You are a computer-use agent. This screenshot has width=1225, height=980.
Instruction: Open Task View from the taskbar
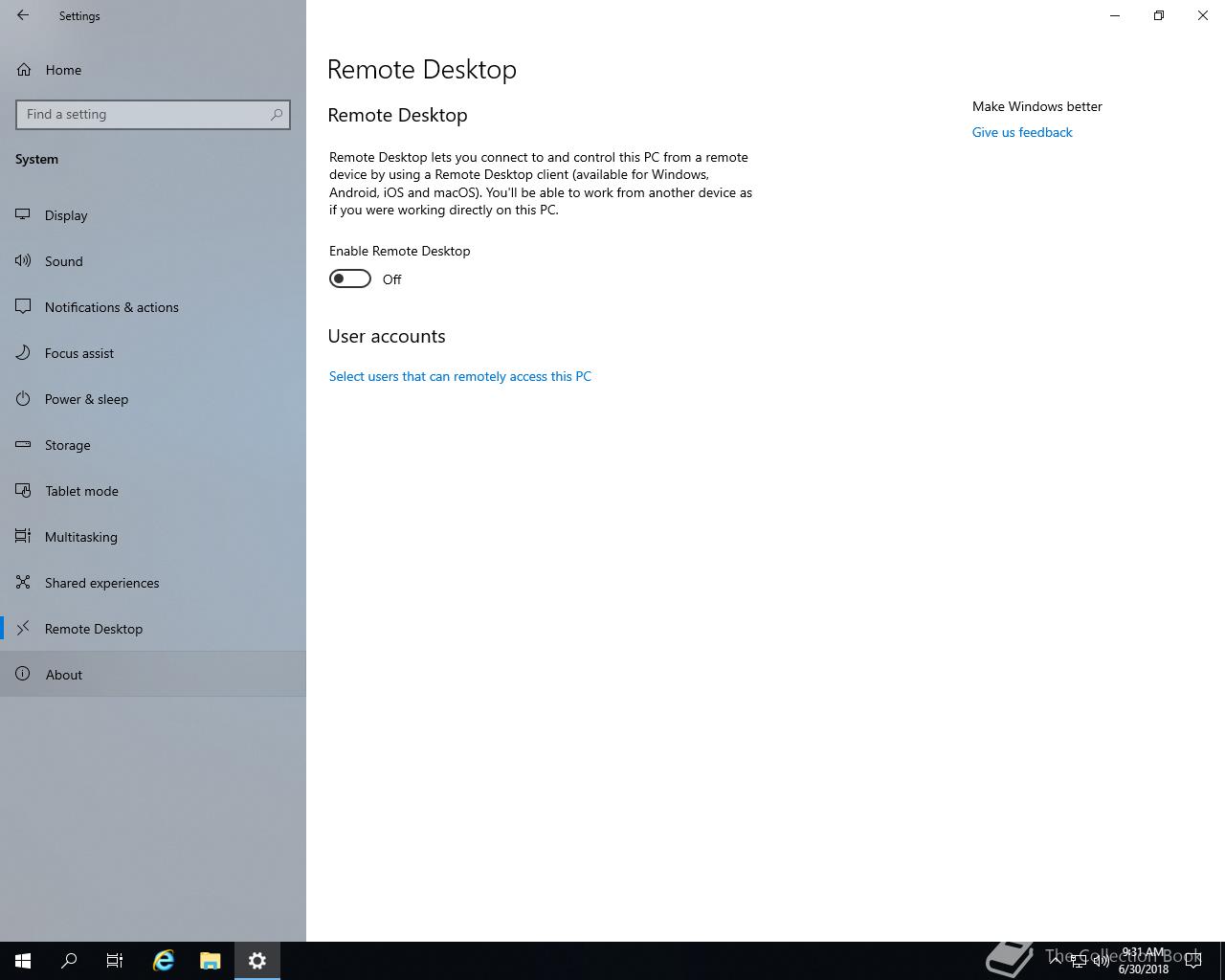tap(115, 961)
